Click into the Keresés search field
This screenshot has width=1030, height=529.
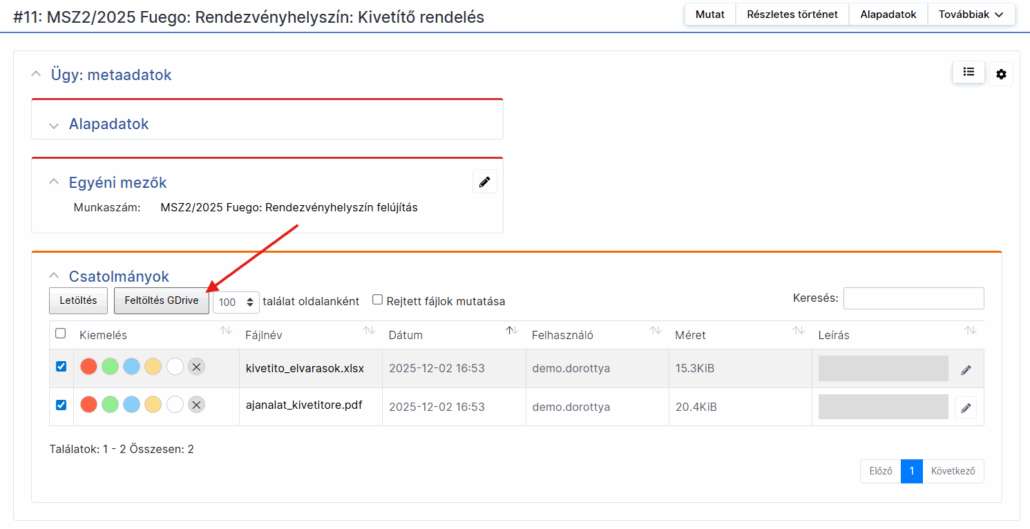[x=913, y=298]
